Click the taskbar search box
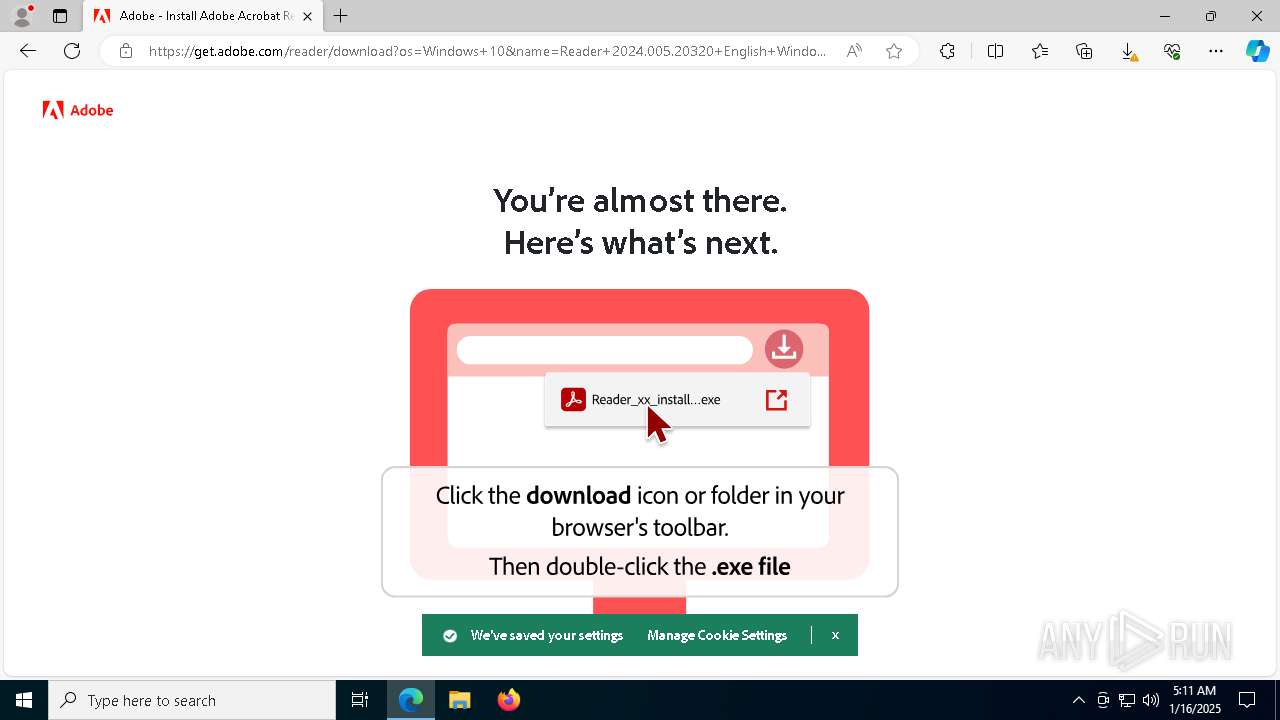 click(192, 700)
